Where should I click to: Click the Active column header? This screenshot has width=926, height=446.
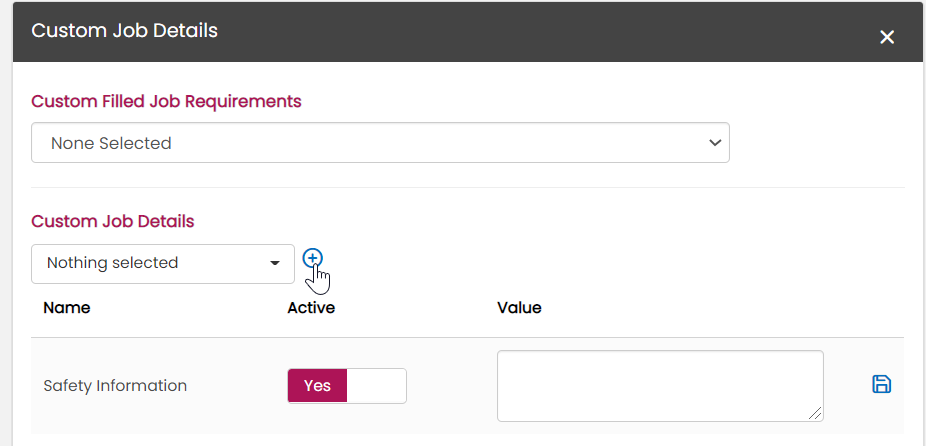click(x=311, y=308)
